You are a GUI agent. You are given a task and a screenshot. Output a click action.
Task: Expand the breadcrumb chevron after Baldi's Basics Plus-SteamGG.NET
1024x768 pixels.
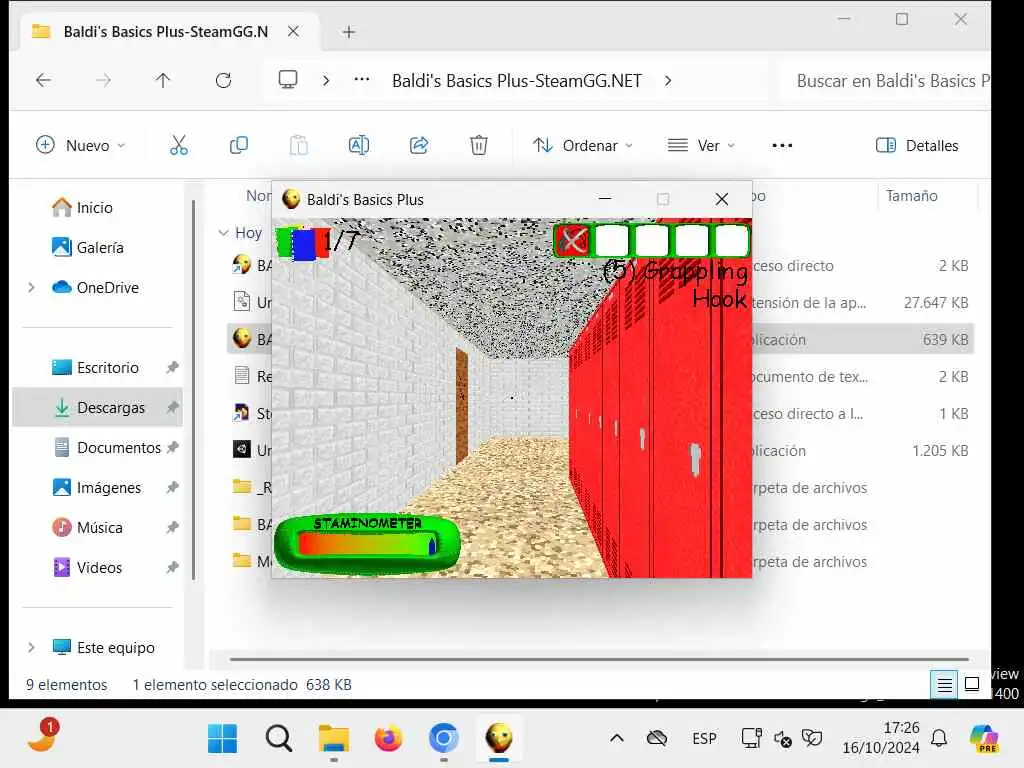pos(667,80)
